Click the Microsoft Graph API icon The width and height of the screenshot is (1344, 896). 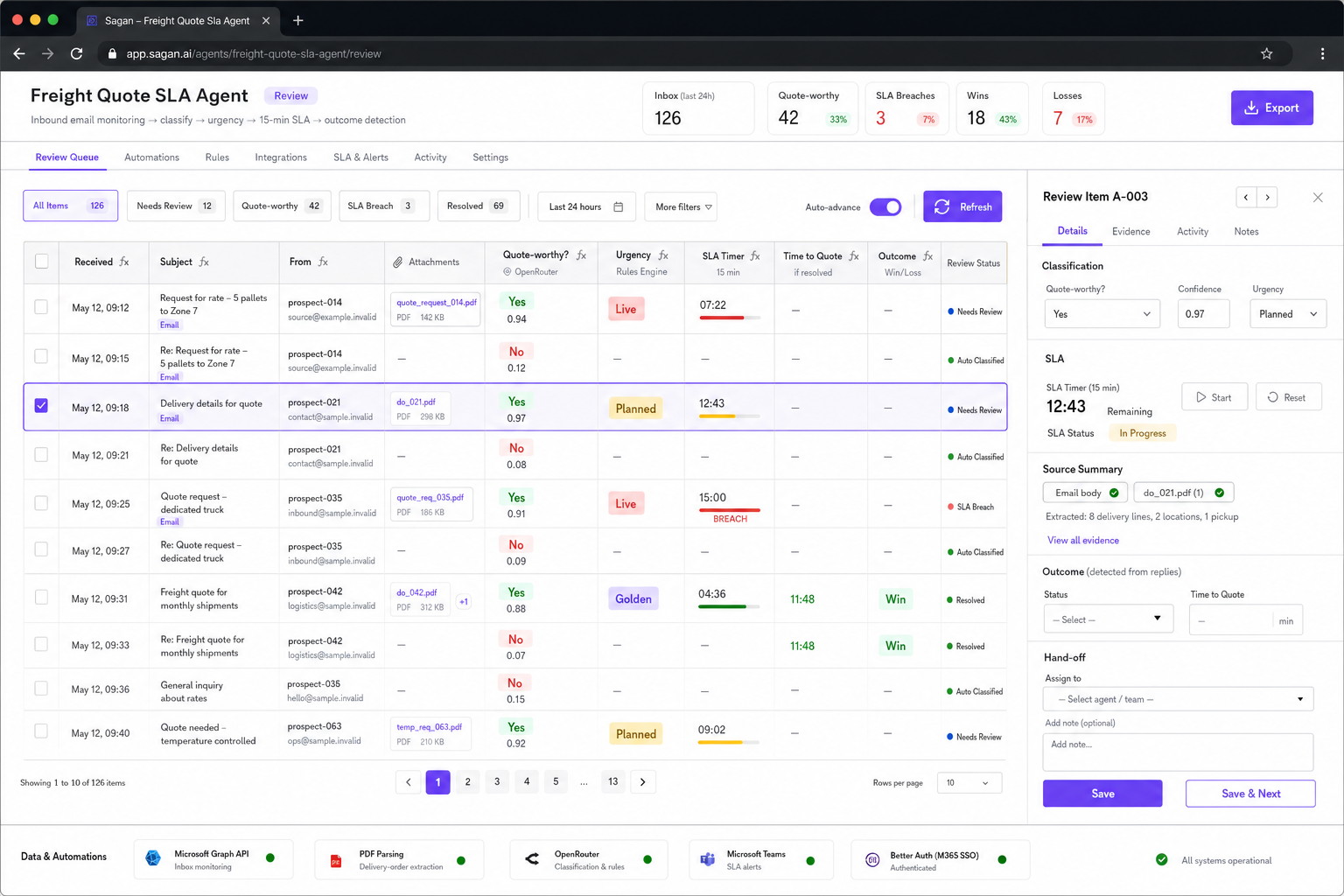pos(153,858)
